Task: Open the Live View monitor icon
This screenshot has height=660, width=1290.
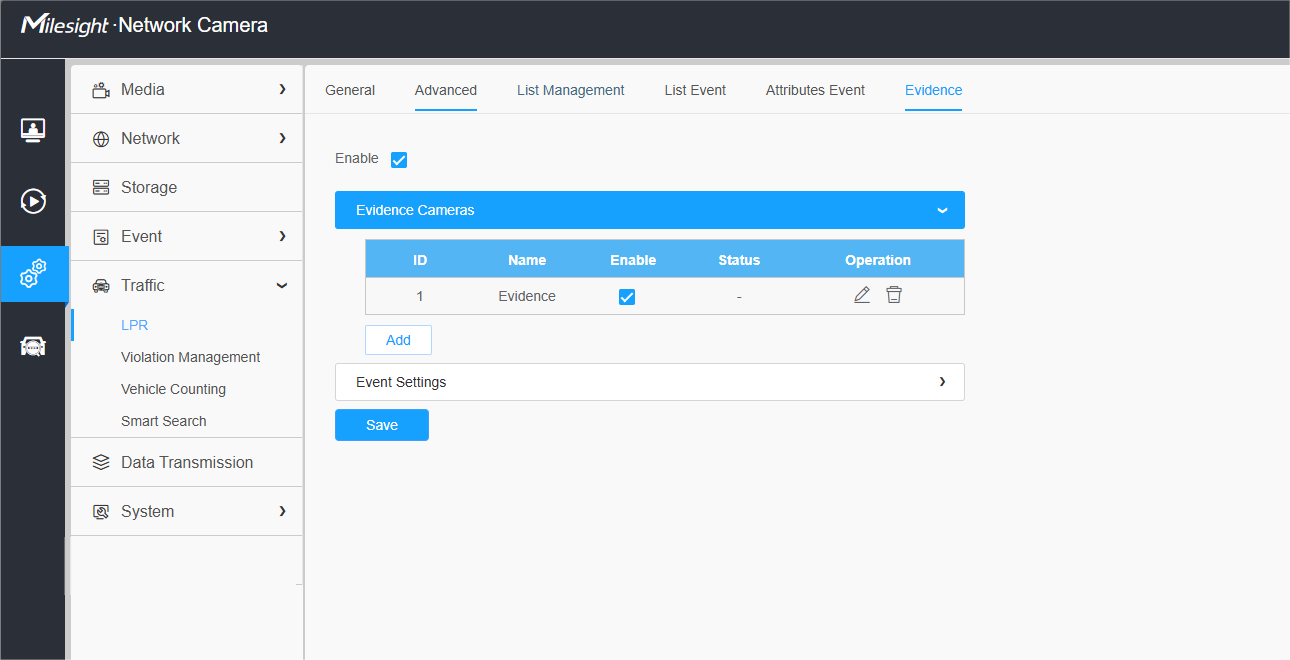Action: (33, 130)
